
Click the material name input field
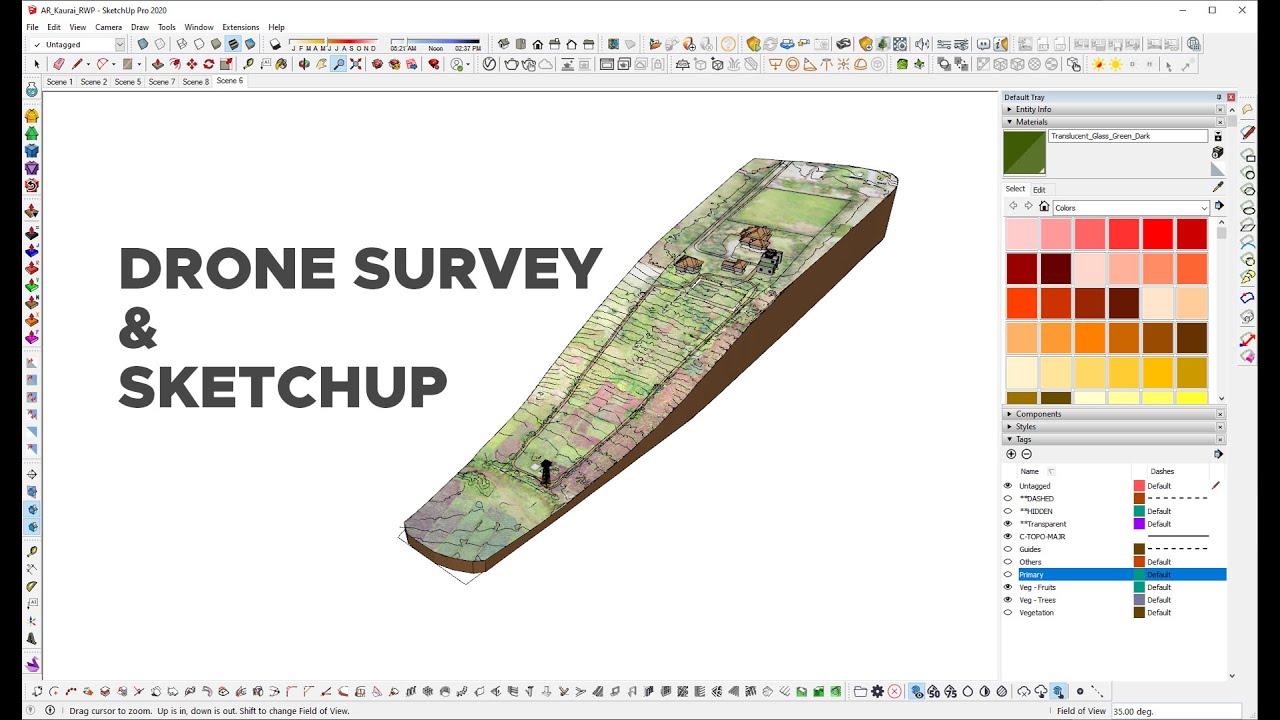tap(1128, 136)
